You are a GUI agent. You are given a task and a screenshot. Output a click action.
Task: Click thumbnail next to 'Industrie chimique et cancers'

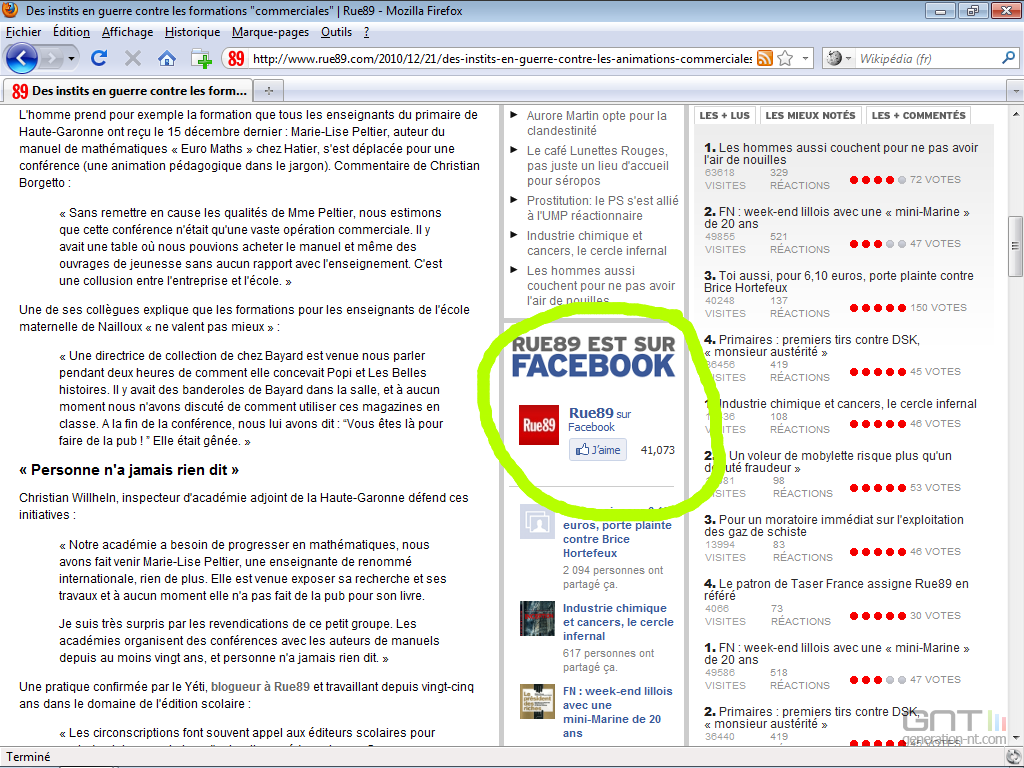(x=537, y=618)
